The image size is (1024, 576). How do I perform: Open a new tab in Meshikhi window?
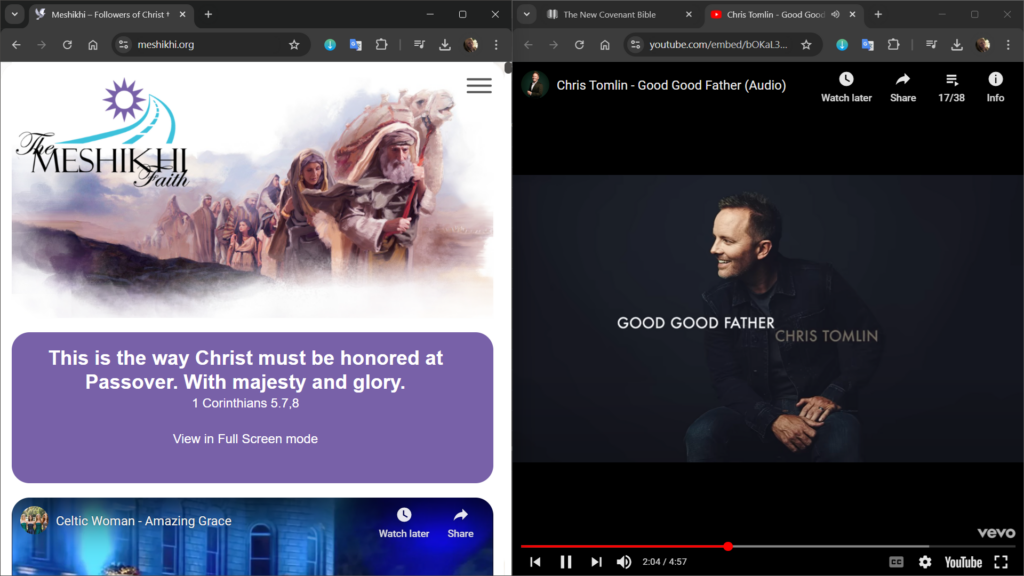[x=208, y=14]
